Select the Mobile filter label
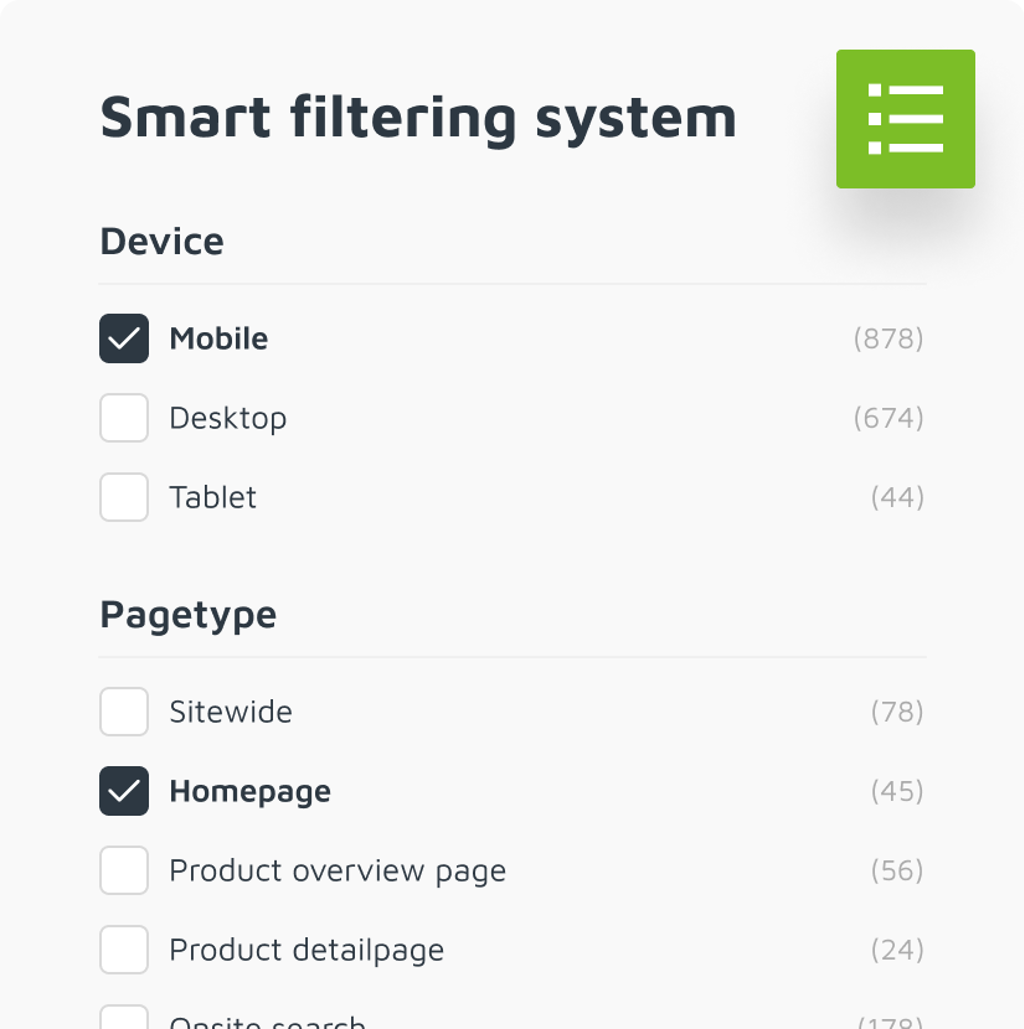1024x1029 pixels. (x=219, y=338)
